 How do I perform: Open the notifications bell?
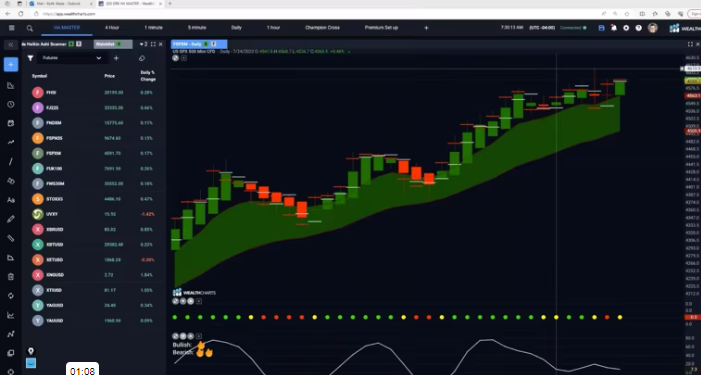(x=614, y=28)
